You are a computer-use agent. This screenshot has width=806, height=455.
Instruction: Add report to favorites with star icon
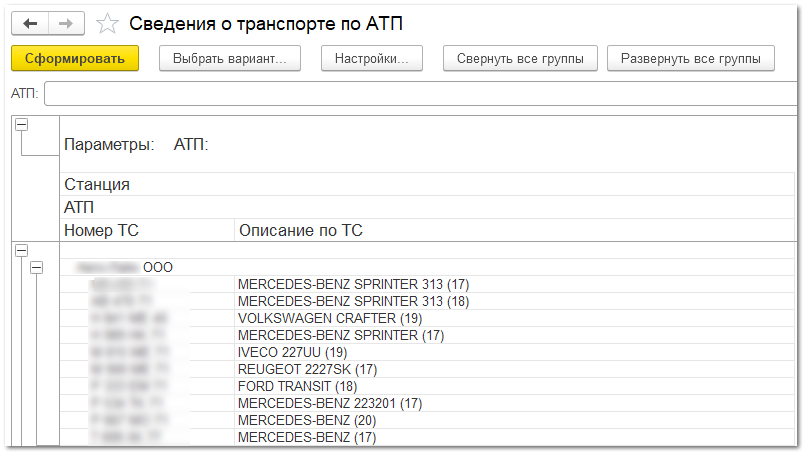108,23
